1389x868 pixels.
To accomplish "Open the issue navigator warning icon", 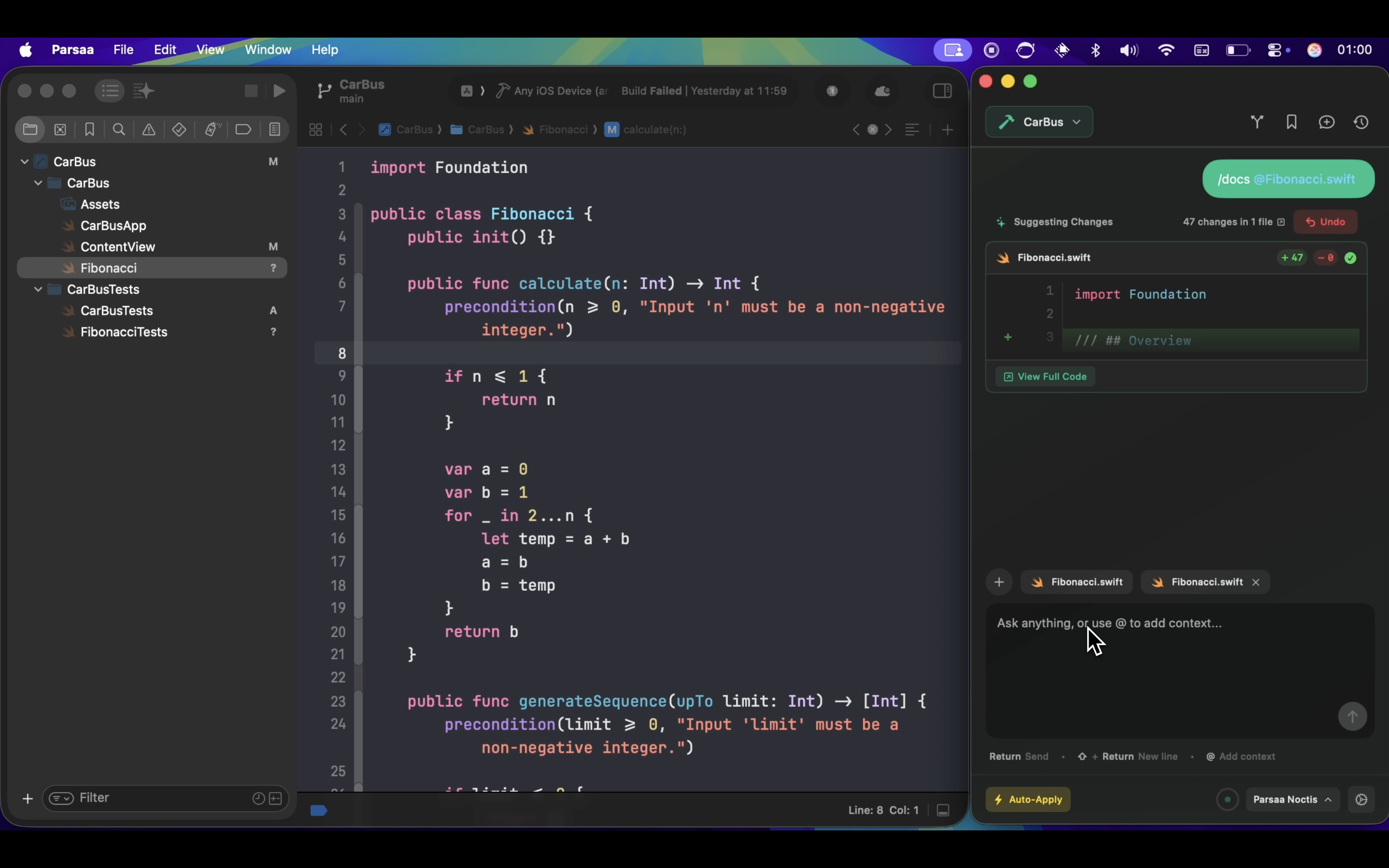I will tap(149, 130).
